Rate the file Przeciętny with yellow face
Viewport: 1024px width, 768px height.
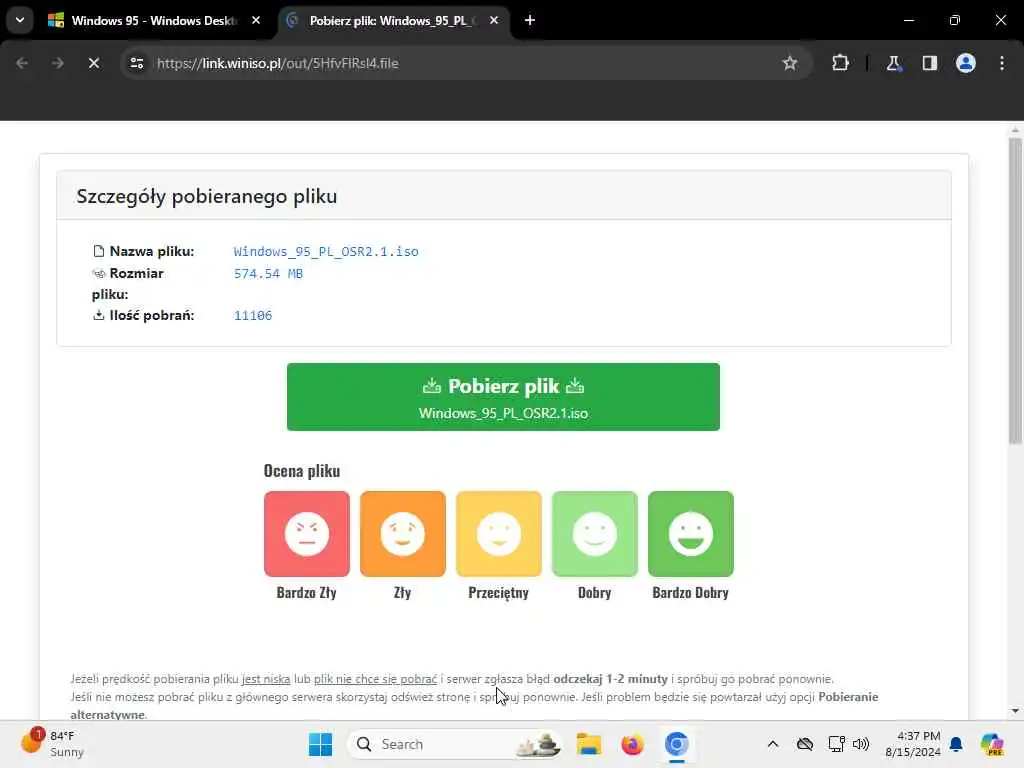(x=498, y=534)
